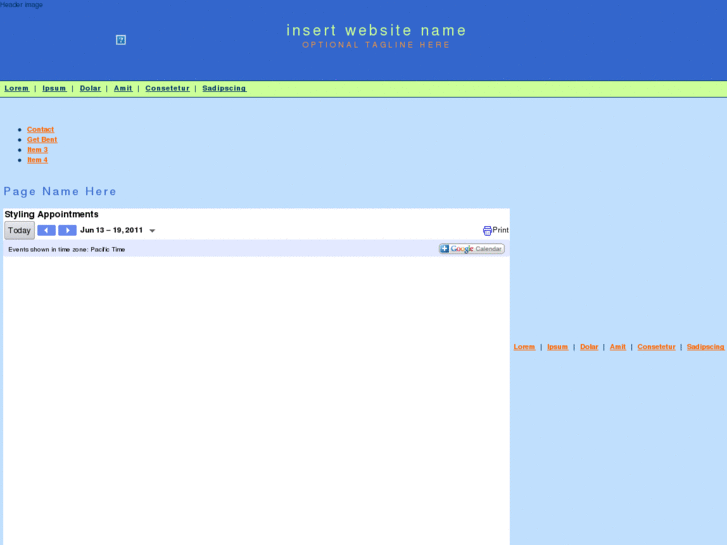Open Lorem in the green nav bar

point(17,88)
